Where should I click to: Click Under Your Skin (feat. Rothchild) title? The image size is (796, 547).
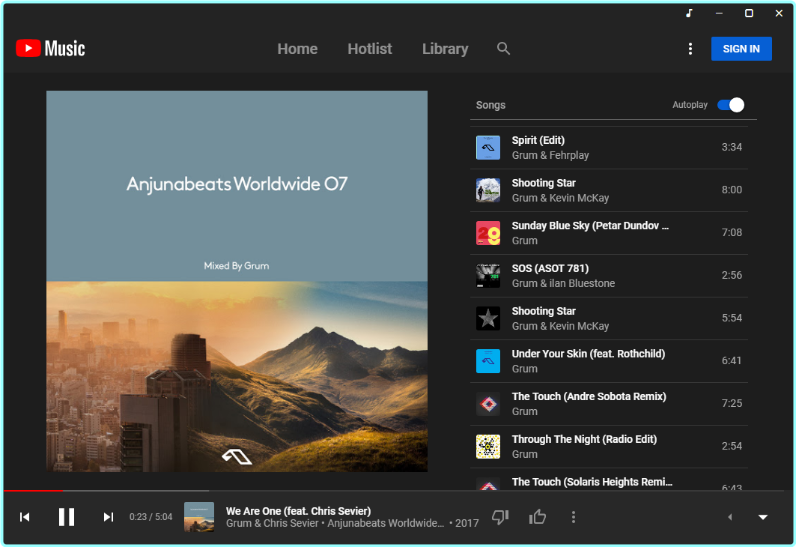(588, 354)
